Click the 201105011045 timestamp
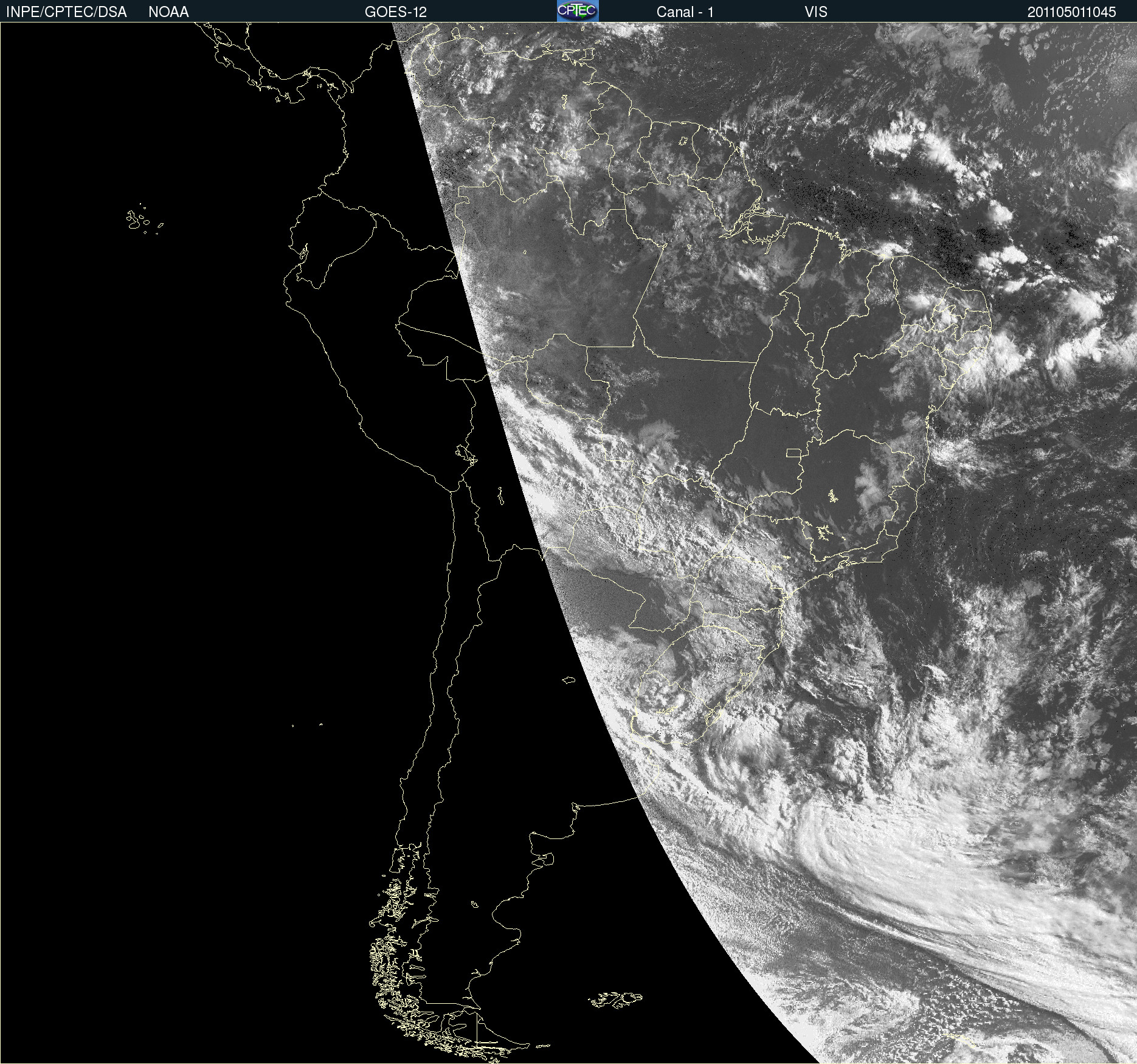1137x1064 pixels. 1072,12
